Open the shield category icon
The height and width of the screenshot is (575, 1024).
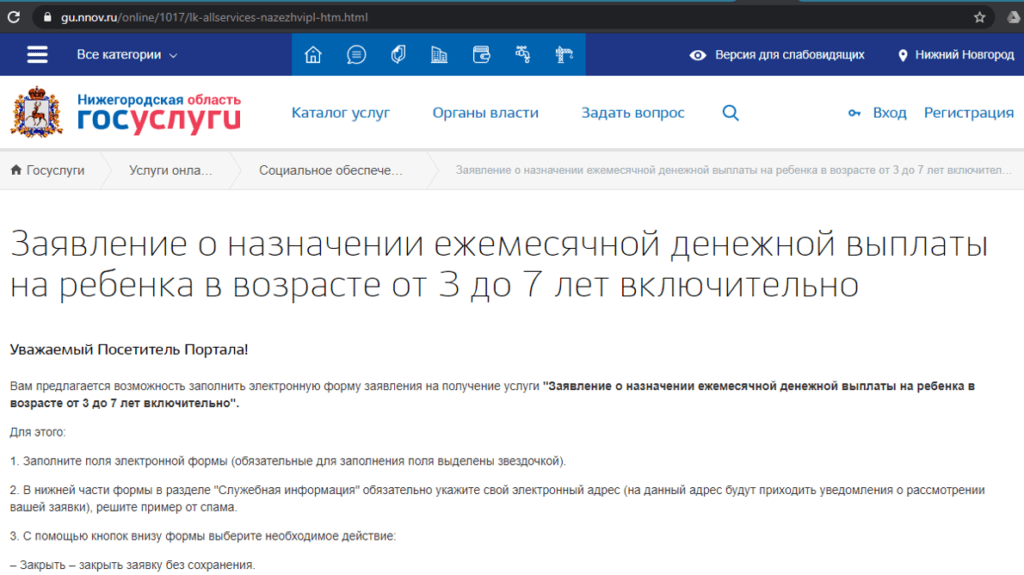[x=398, y=54]
